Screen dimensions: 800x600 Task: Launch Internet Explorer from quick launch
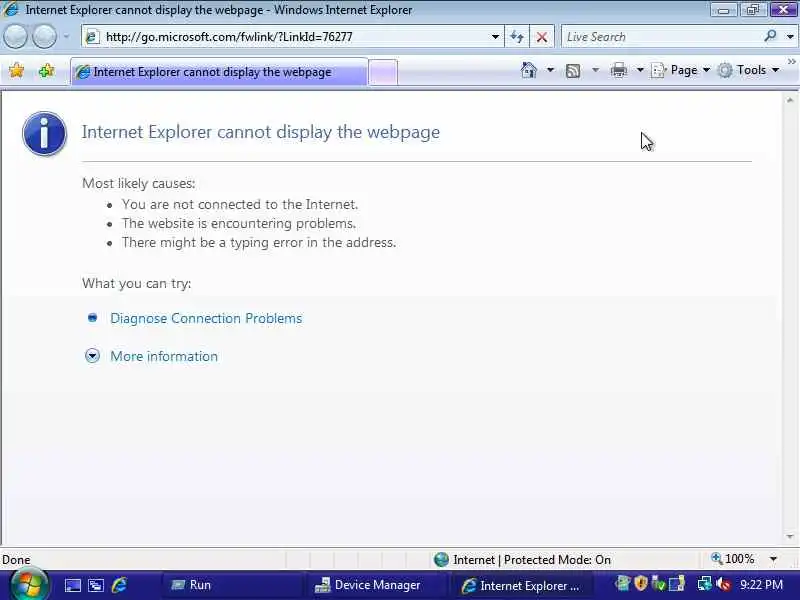(x=119, y=585)
